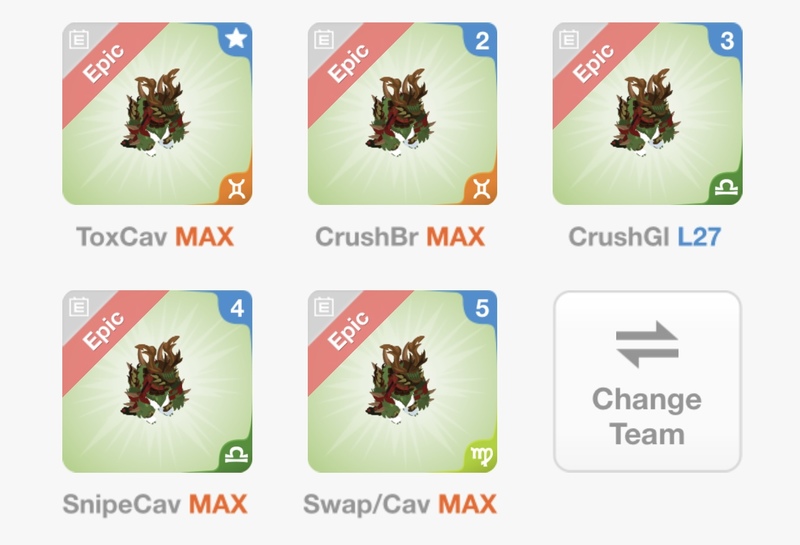Click the Change Team button text

pyautogui.click(x=647, y=416)
